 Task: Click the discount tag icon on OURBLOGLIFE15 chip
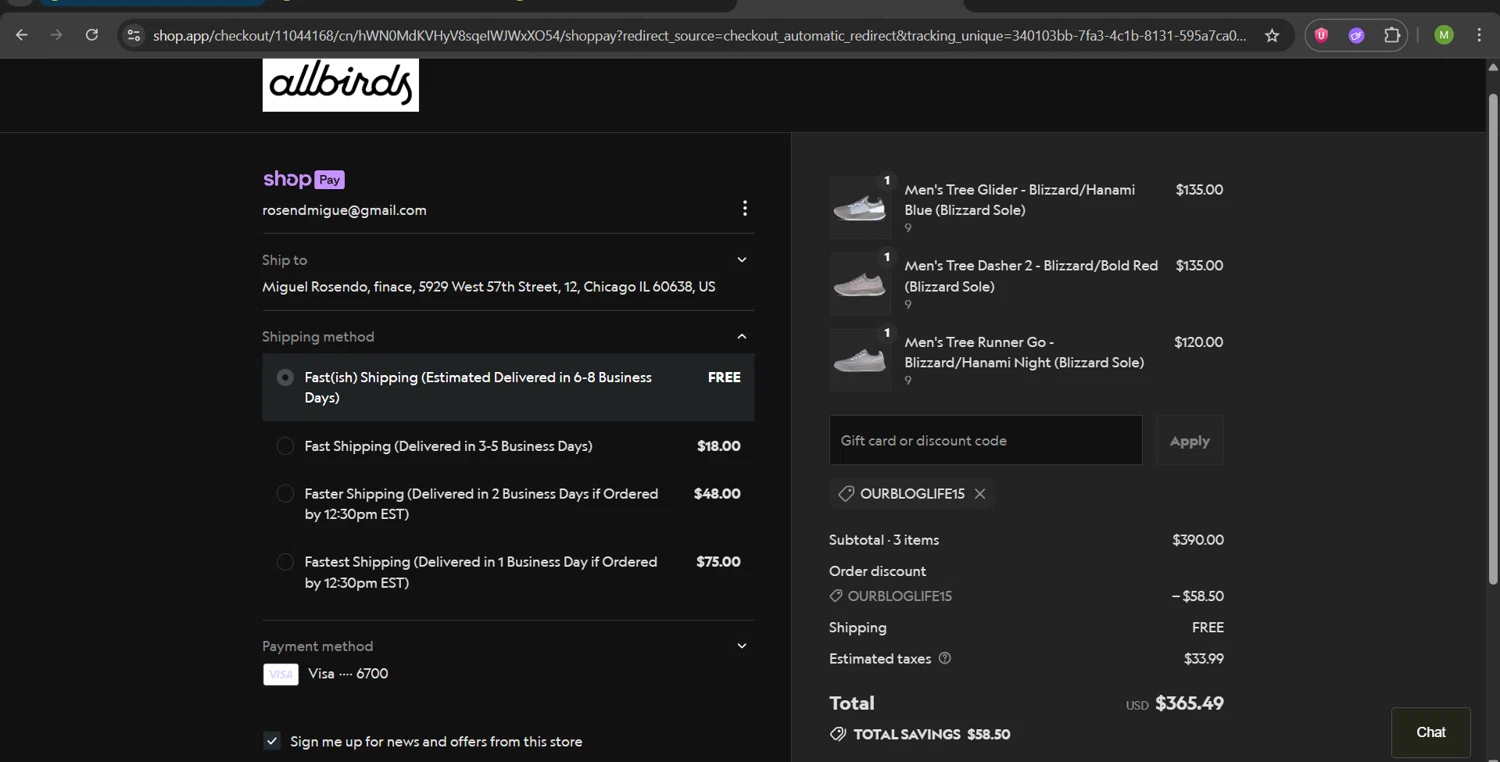[x=846, y=494]
